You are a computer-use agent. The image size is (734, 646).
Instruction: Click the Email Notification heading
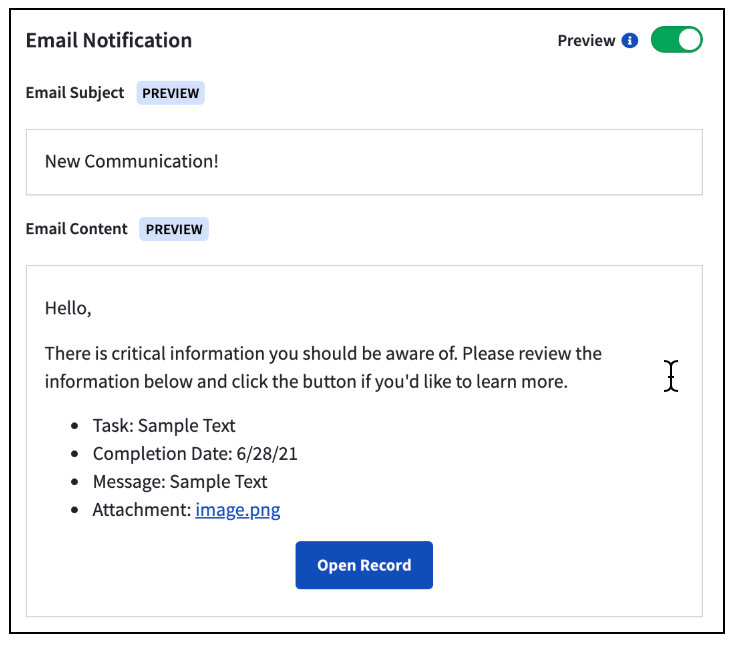coord(109,40)
